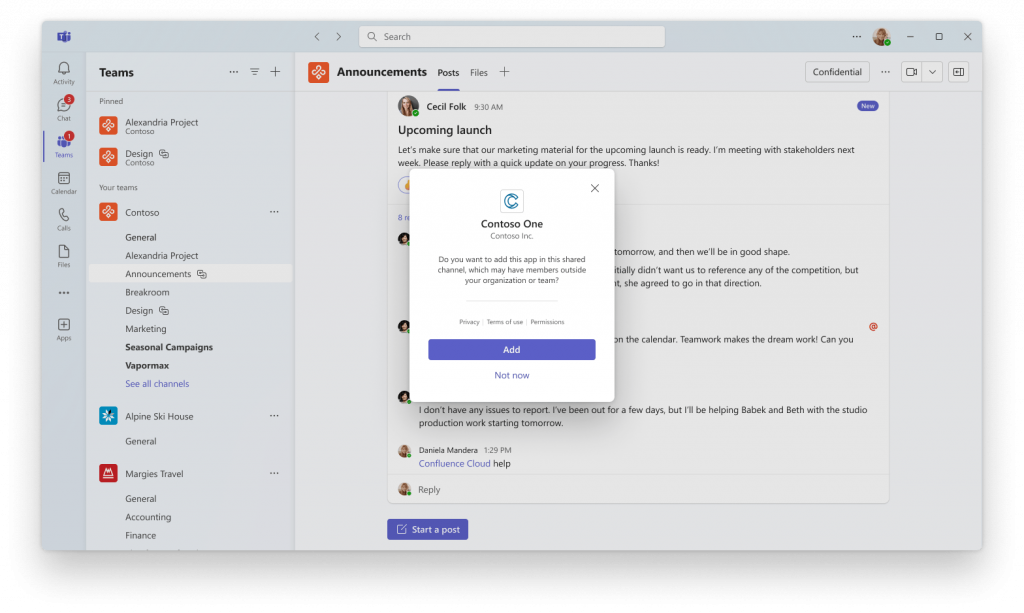Viewport: 1024px width, 613px height.
Task: Open Teams list more options
Action: (234, 72)
